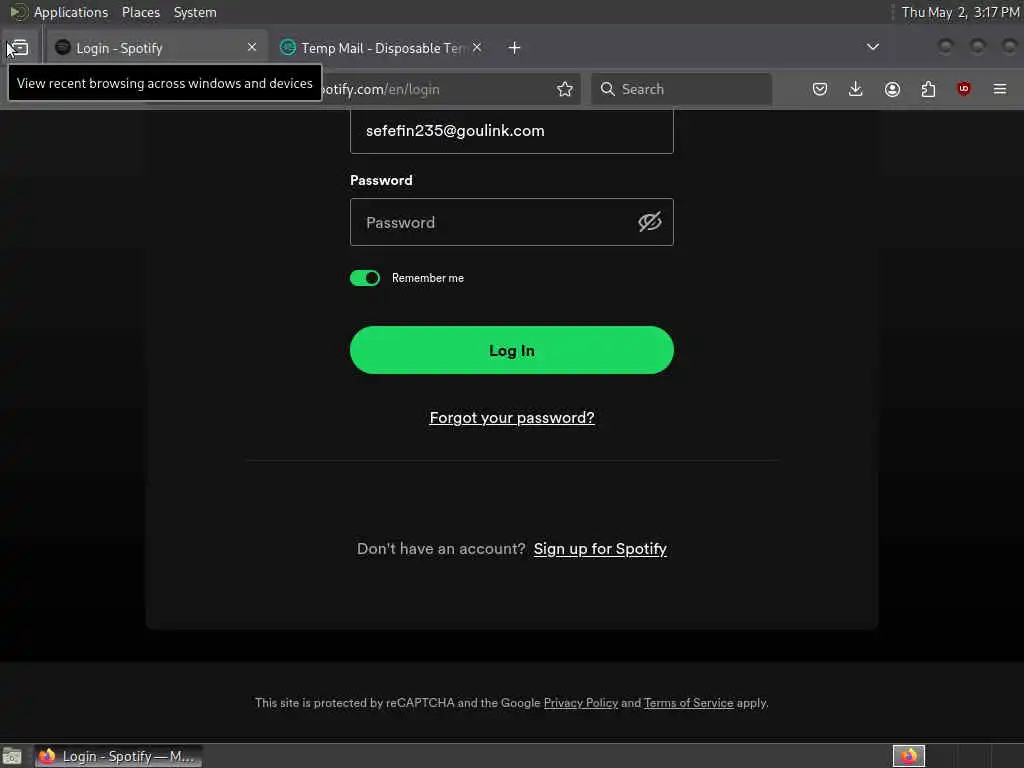The width and height of the screenshot is (1024, 768).
Task: Open the Firefox hamburger menu
Action: coord(1000,89)
